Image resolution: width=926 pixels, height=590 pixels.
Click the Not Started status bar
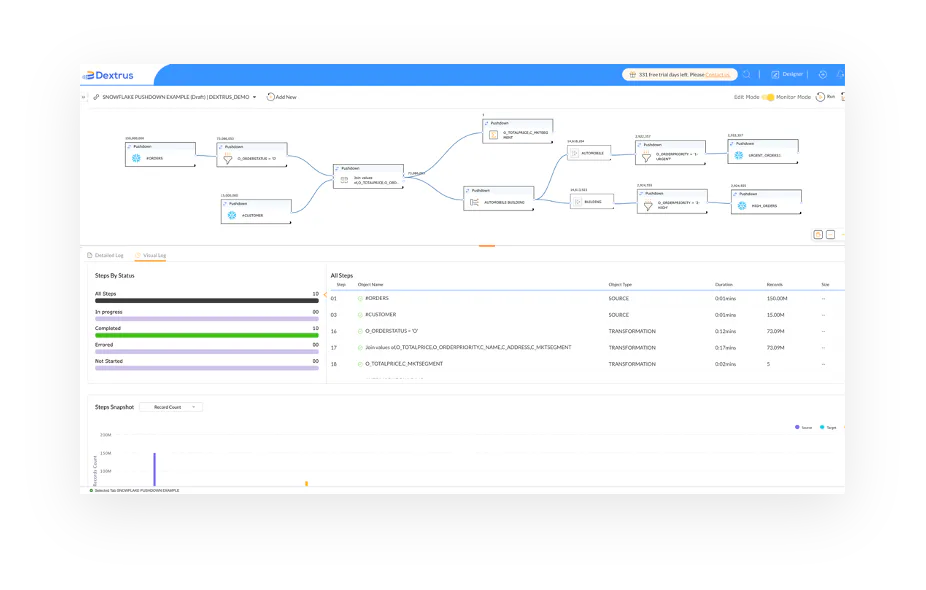[x=207, y=368]
